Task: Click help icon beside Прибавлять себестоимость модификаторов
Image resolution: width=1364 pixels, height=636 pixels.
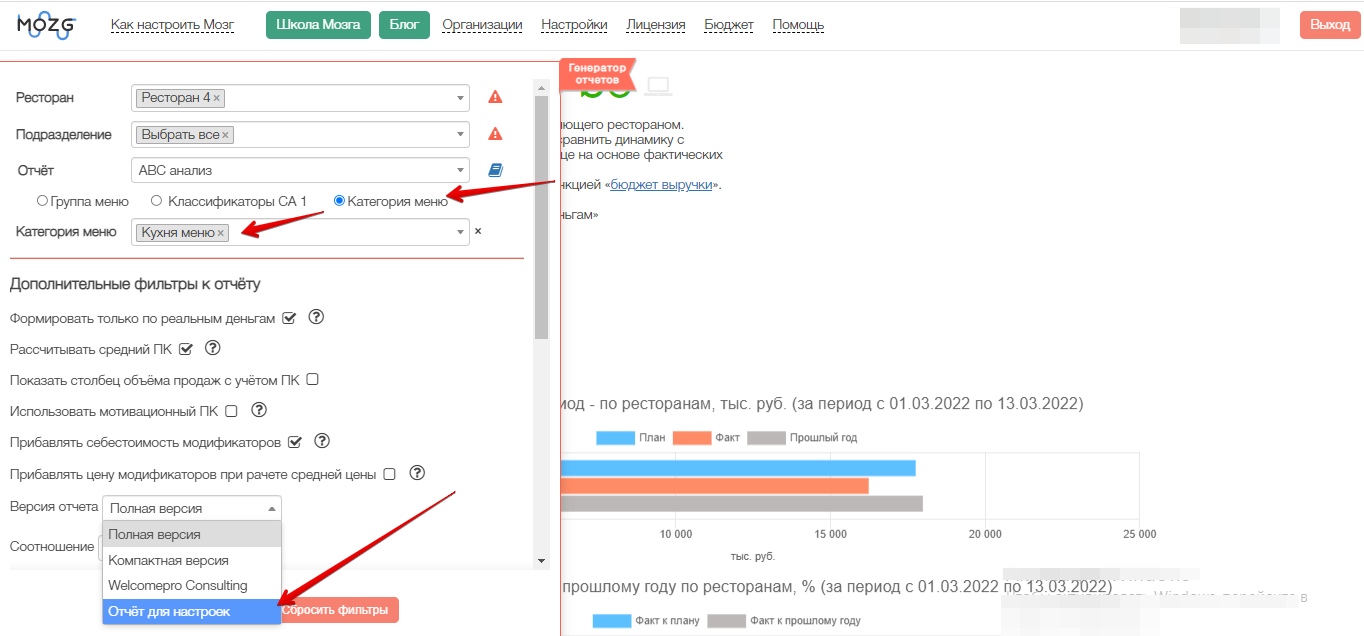Action: 322,441
